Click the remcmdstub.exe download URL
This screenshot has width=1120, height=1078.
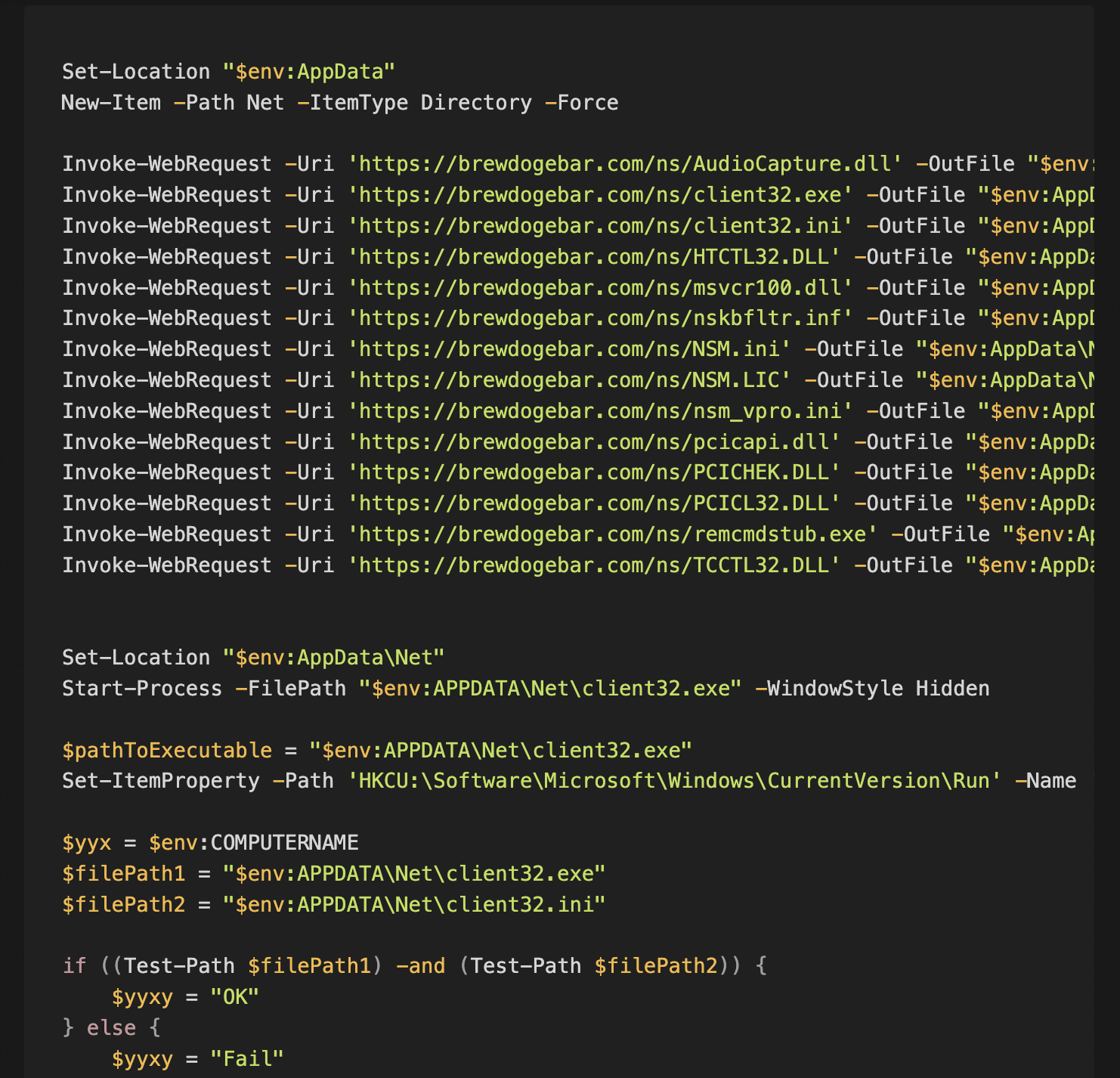click(612, 534)
